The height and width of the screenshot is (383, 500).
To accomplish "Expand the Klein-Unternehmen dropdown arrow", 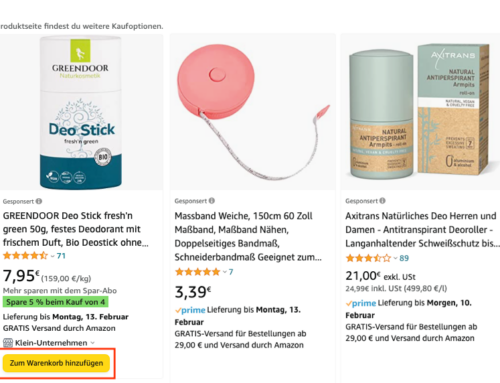I will pos(93,343).
